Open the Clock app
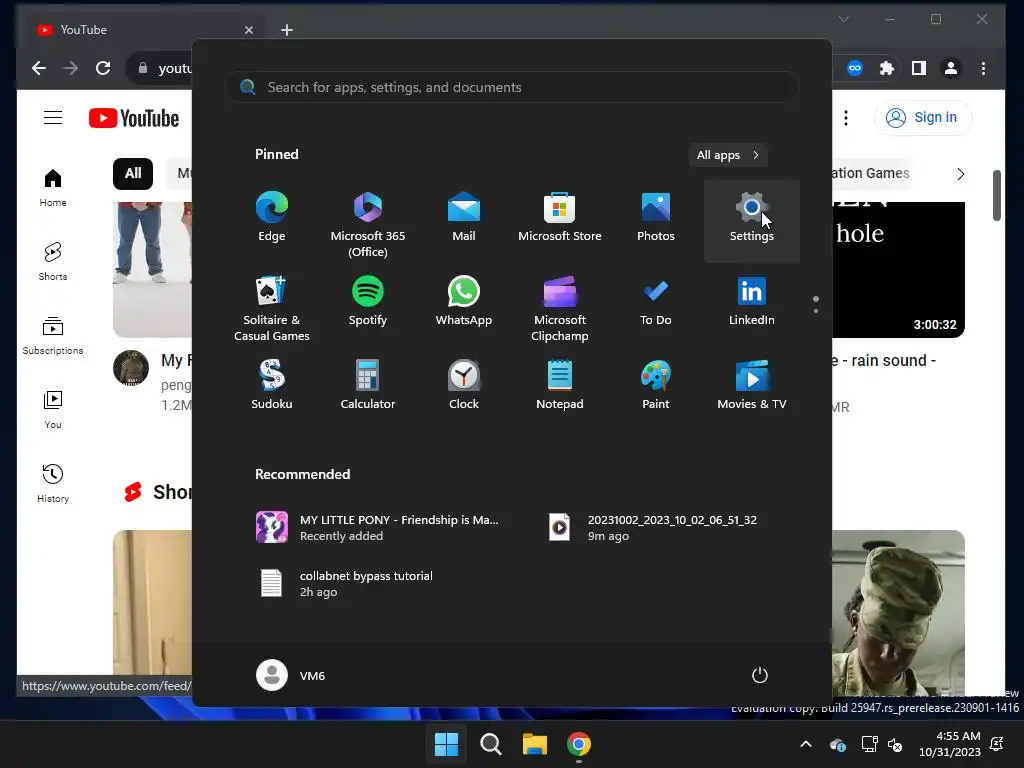This screenshot has height=768, width=1024. [464, 387]
